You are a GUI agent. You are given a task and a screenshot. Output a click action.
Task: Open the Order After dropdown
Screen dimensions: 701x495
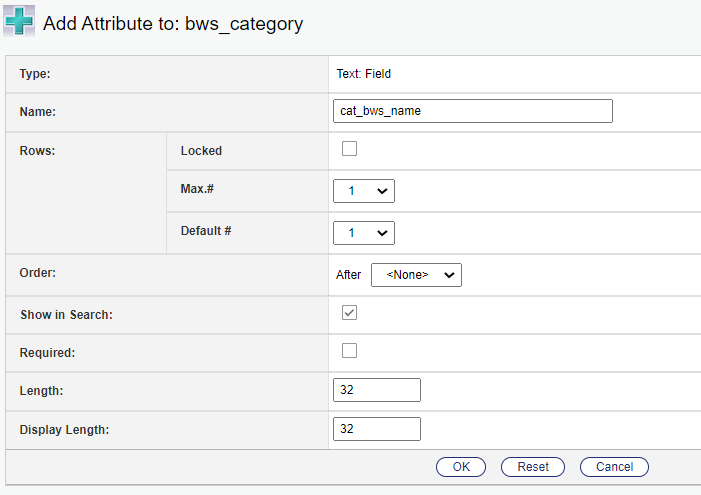(x=416, y=275)
